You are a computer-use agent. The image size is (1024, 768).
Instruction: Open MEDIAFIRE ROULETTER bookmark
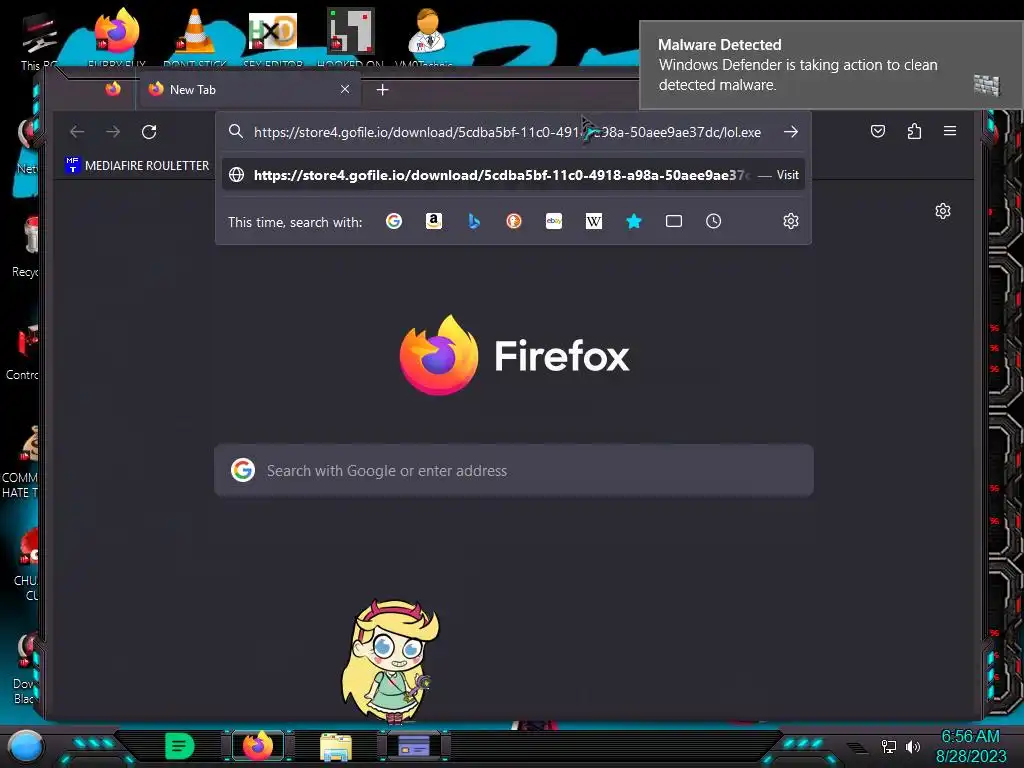[138, 166]
